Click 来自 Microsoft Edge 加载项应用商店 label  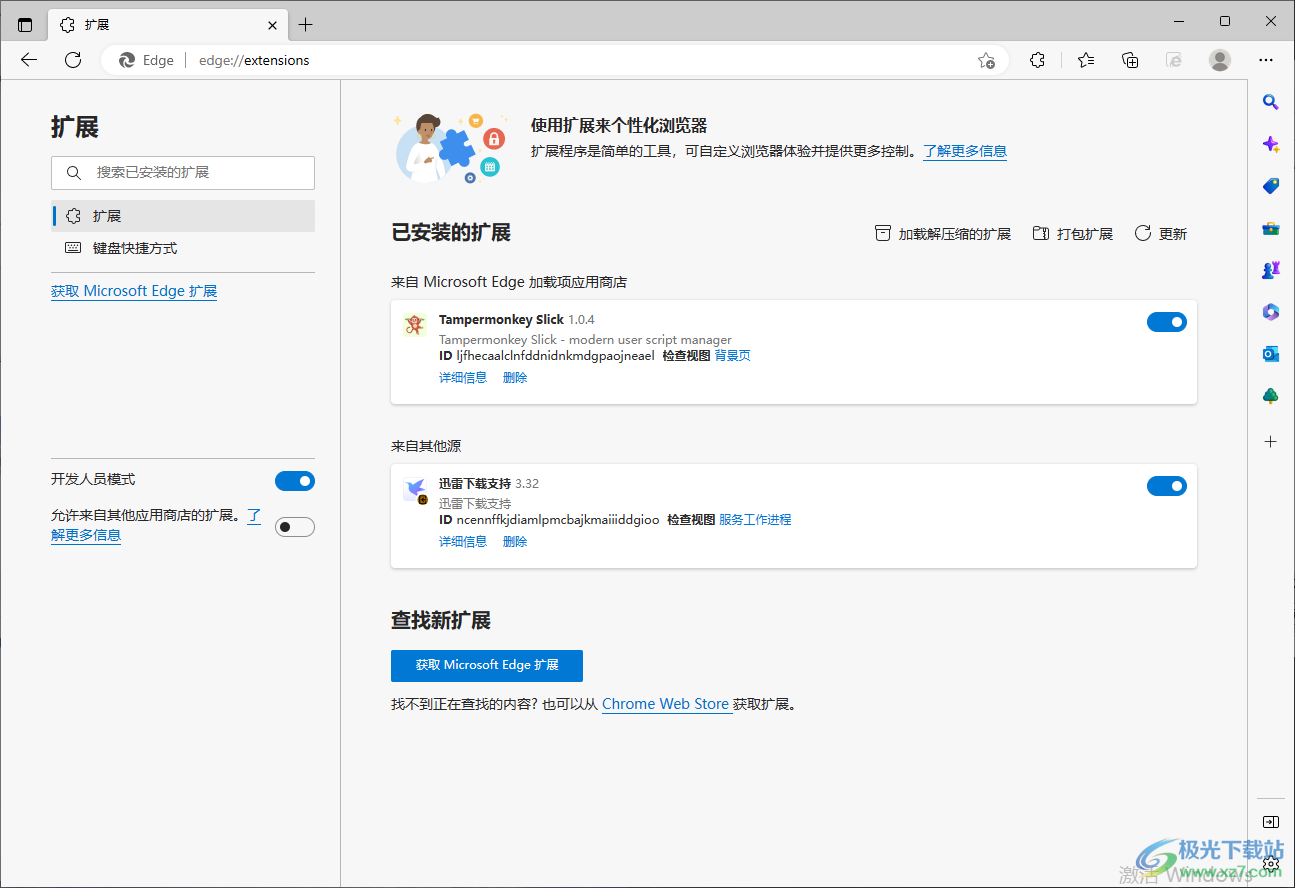click(x=509, y=282)
